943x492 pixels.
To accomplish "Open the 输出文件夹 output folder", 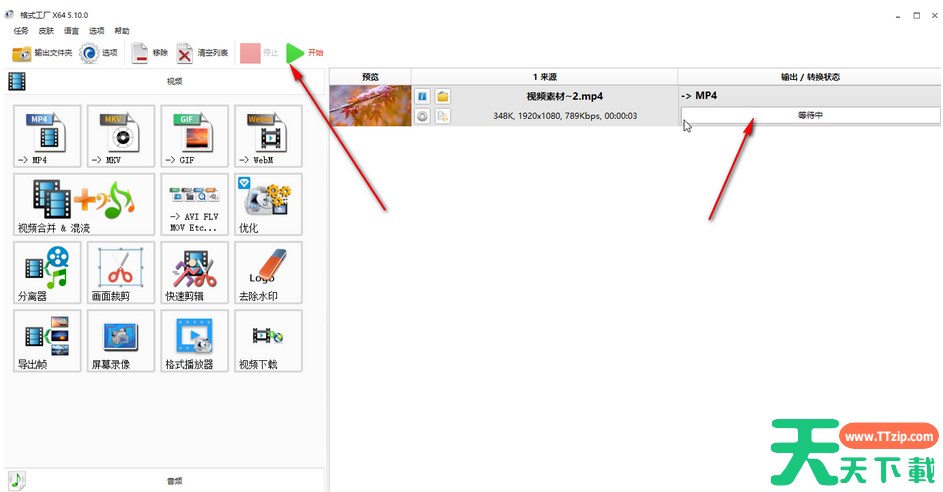I will 41,53.
